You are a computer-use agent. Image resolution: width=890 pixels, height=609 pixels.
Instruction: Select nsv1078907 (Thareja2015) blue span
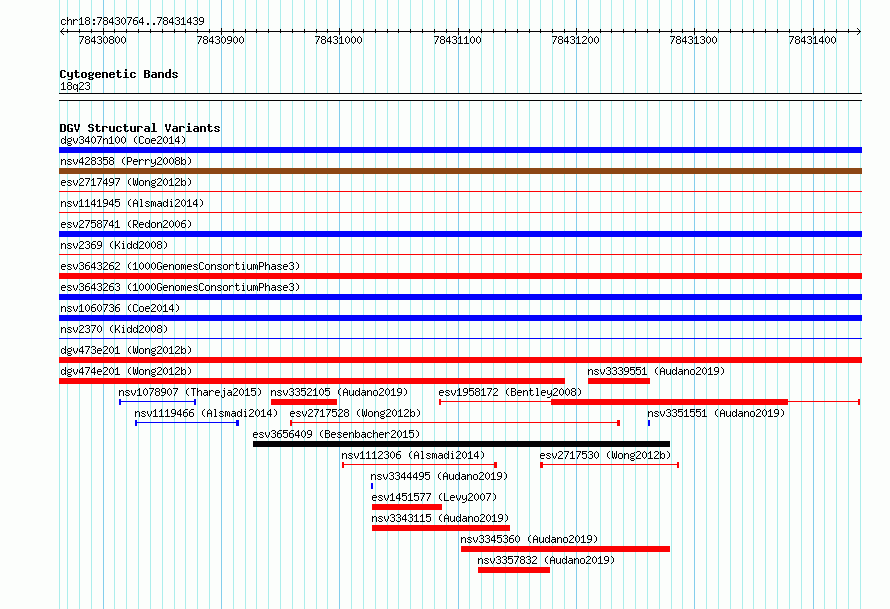coord(157,402)
